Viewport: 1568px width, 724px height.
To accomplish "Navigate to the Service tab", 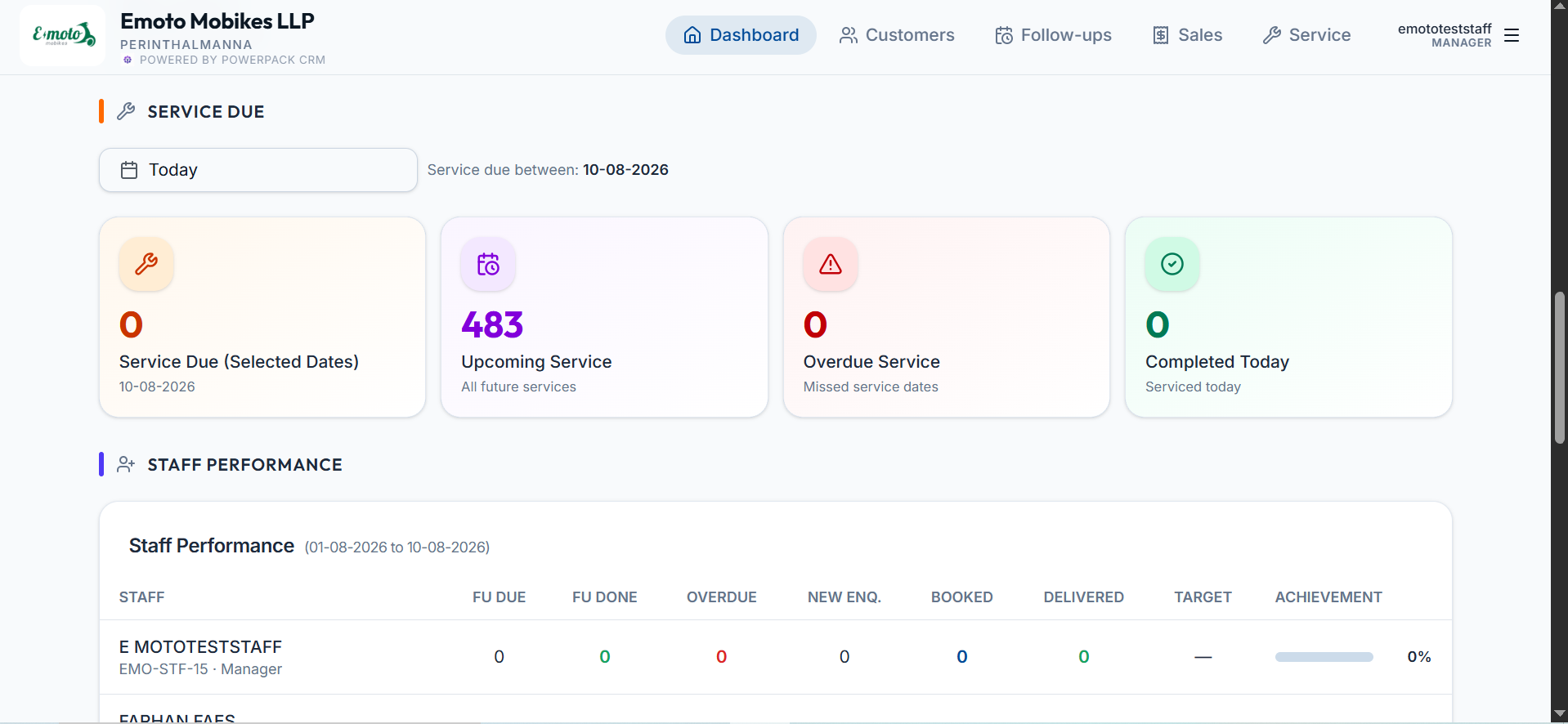I will click(x=1306, y=35).
